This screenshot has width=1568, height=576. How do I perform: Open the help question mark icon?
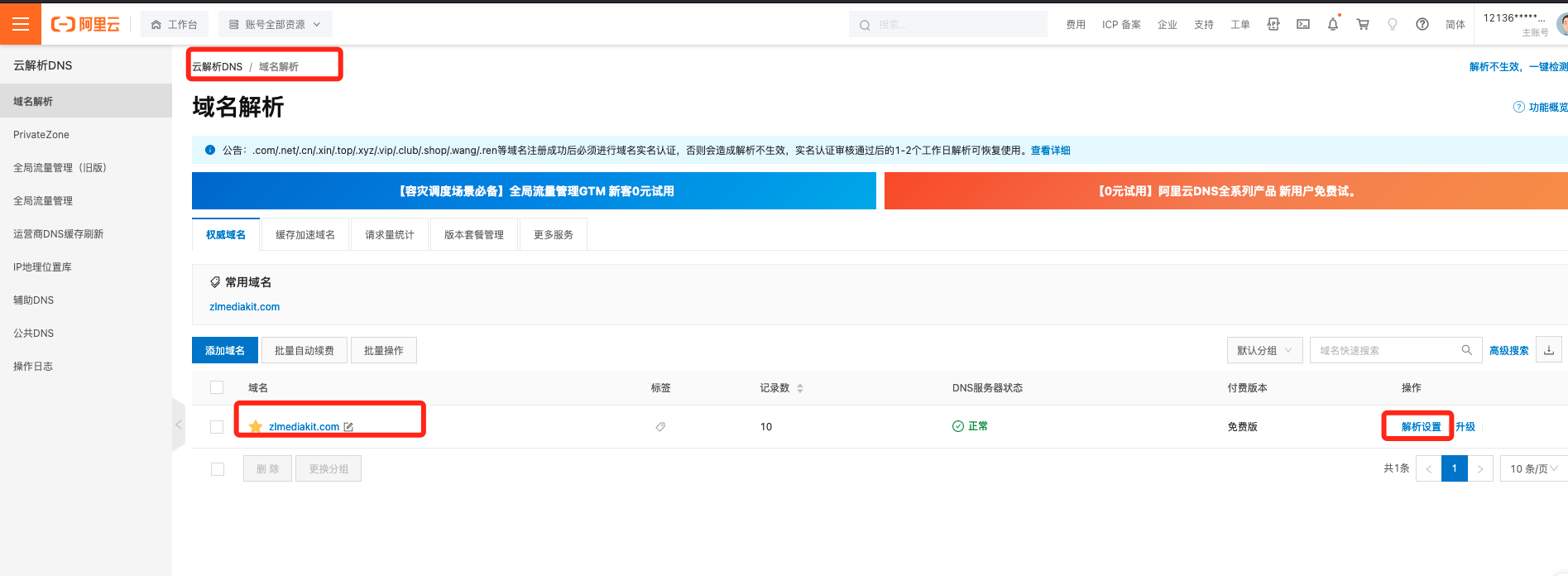click(1422, 25)
